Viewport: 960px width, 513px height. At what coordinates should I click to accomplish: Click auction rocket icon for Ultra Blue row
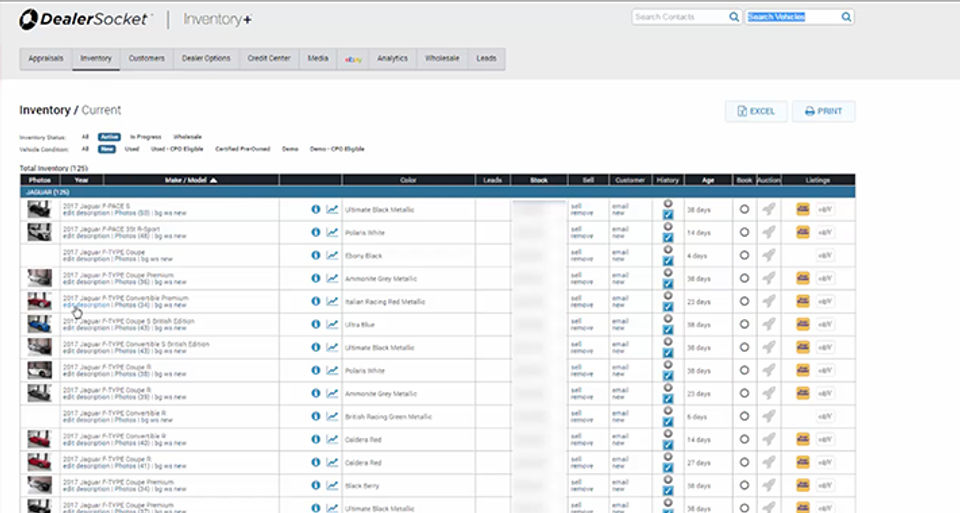click(768, 324)
